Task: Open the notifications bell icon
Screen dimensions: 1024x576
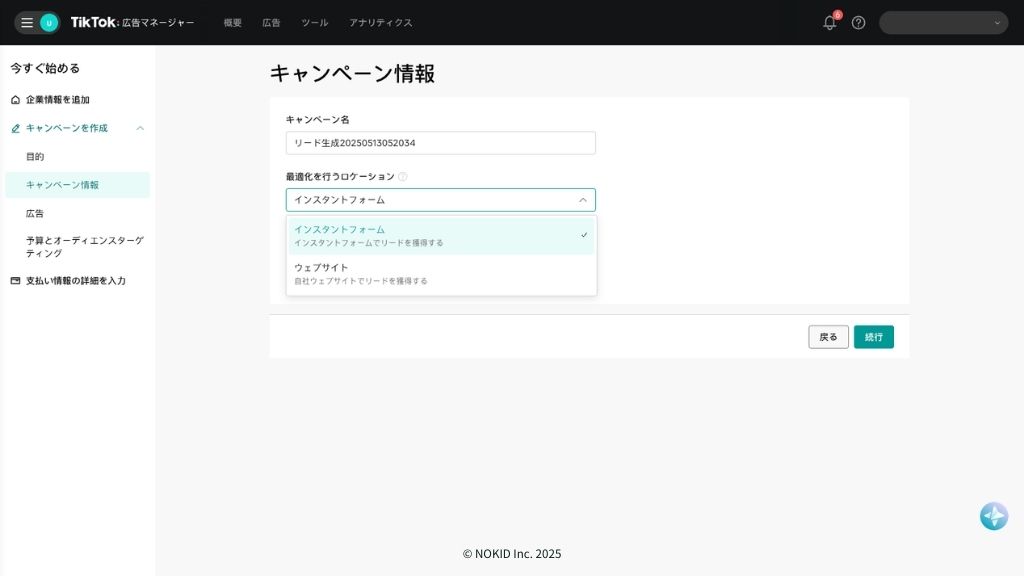Action: pos(830,22)
